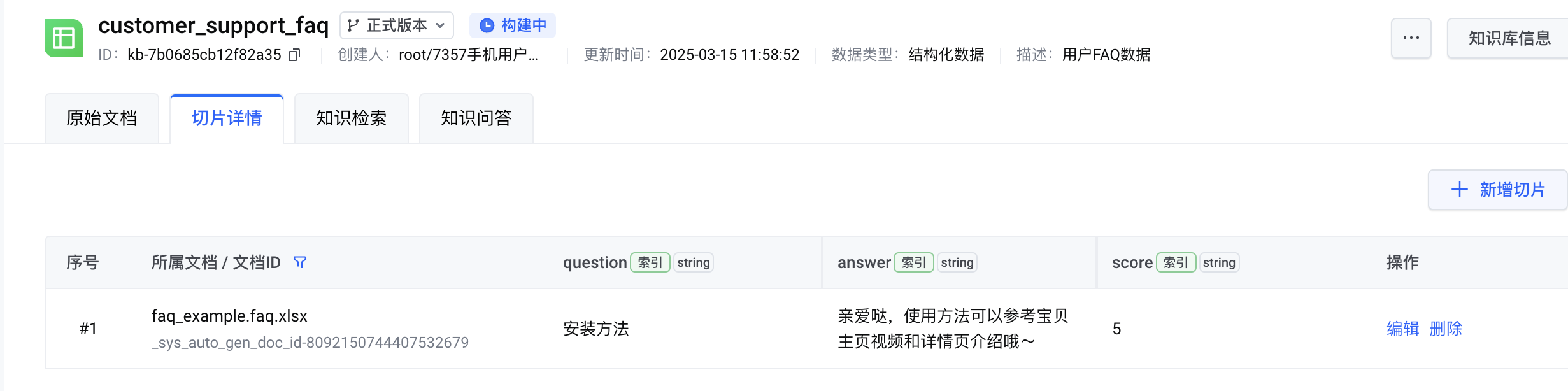Viewport: 1568px width, 391px height.
Task: Open the 知识检索 tab
Action: (352, 118)
